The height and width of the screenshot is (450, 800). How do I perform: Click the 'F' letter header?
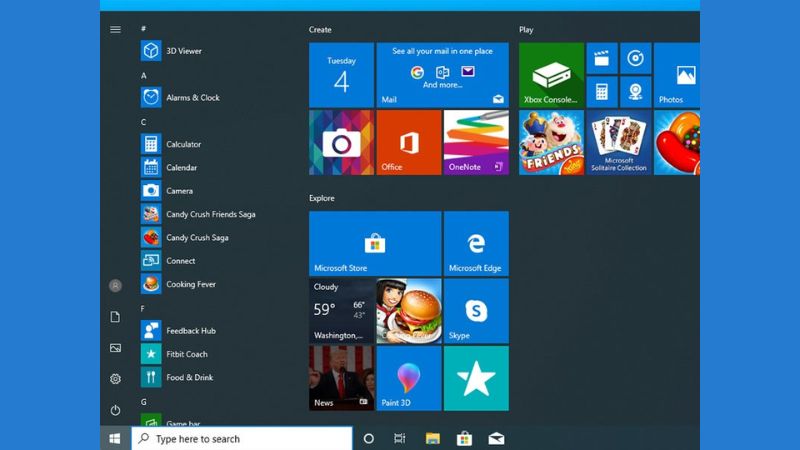pyautogui.click(x=142, y=309)
